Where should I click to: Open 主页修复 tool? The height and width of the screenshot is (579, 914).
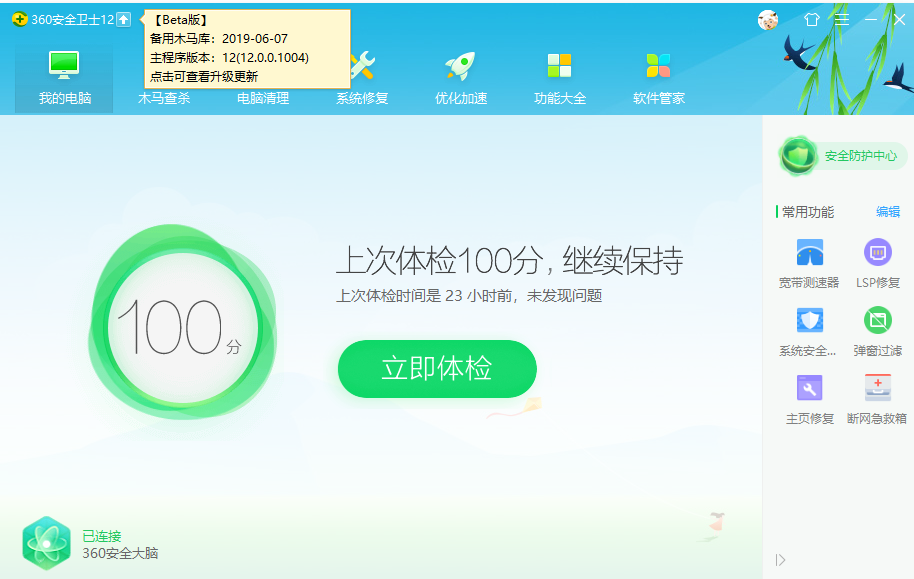[x=810, y=399]
